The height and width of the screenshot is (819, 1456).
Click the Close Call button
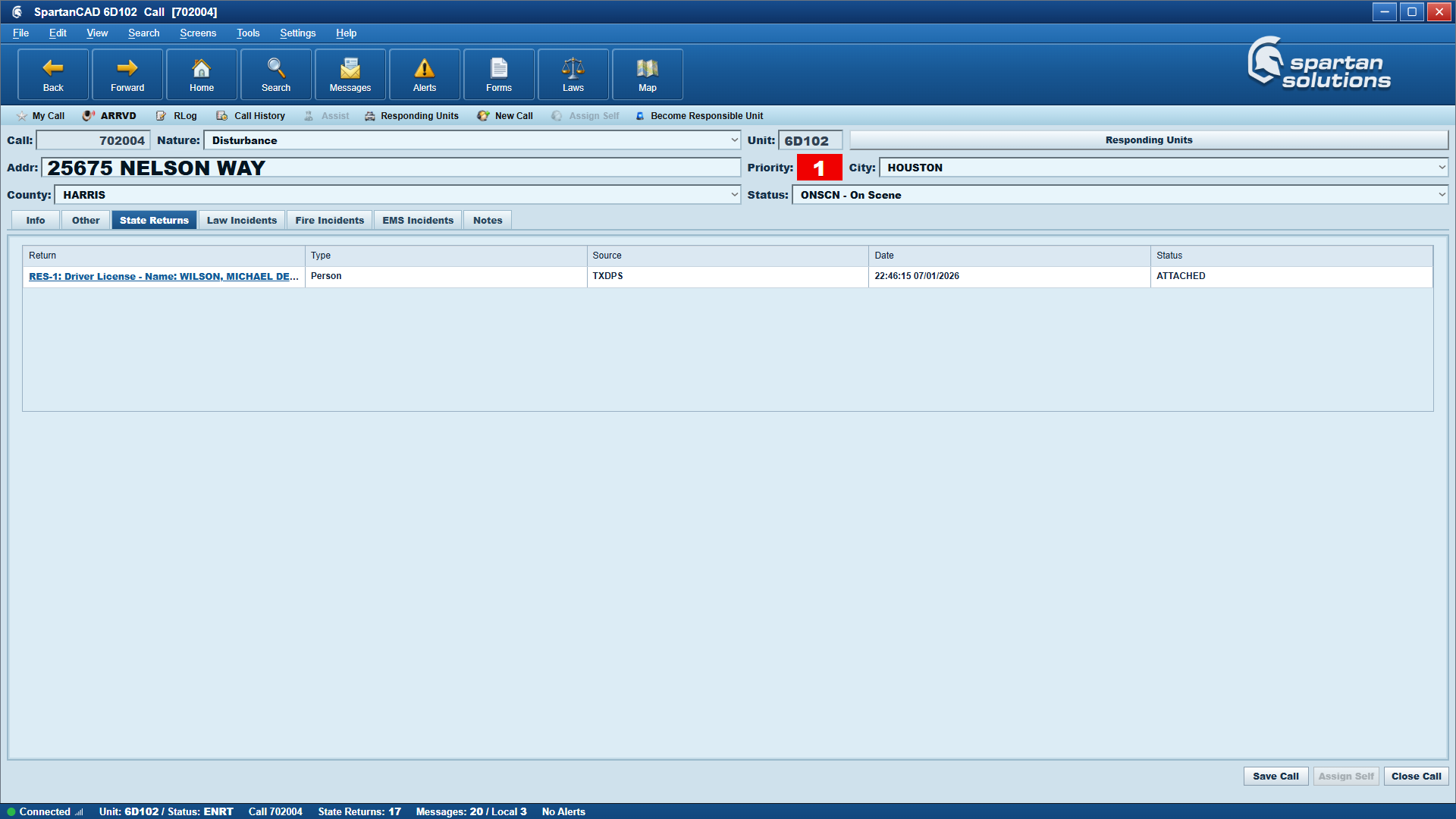1416,776
